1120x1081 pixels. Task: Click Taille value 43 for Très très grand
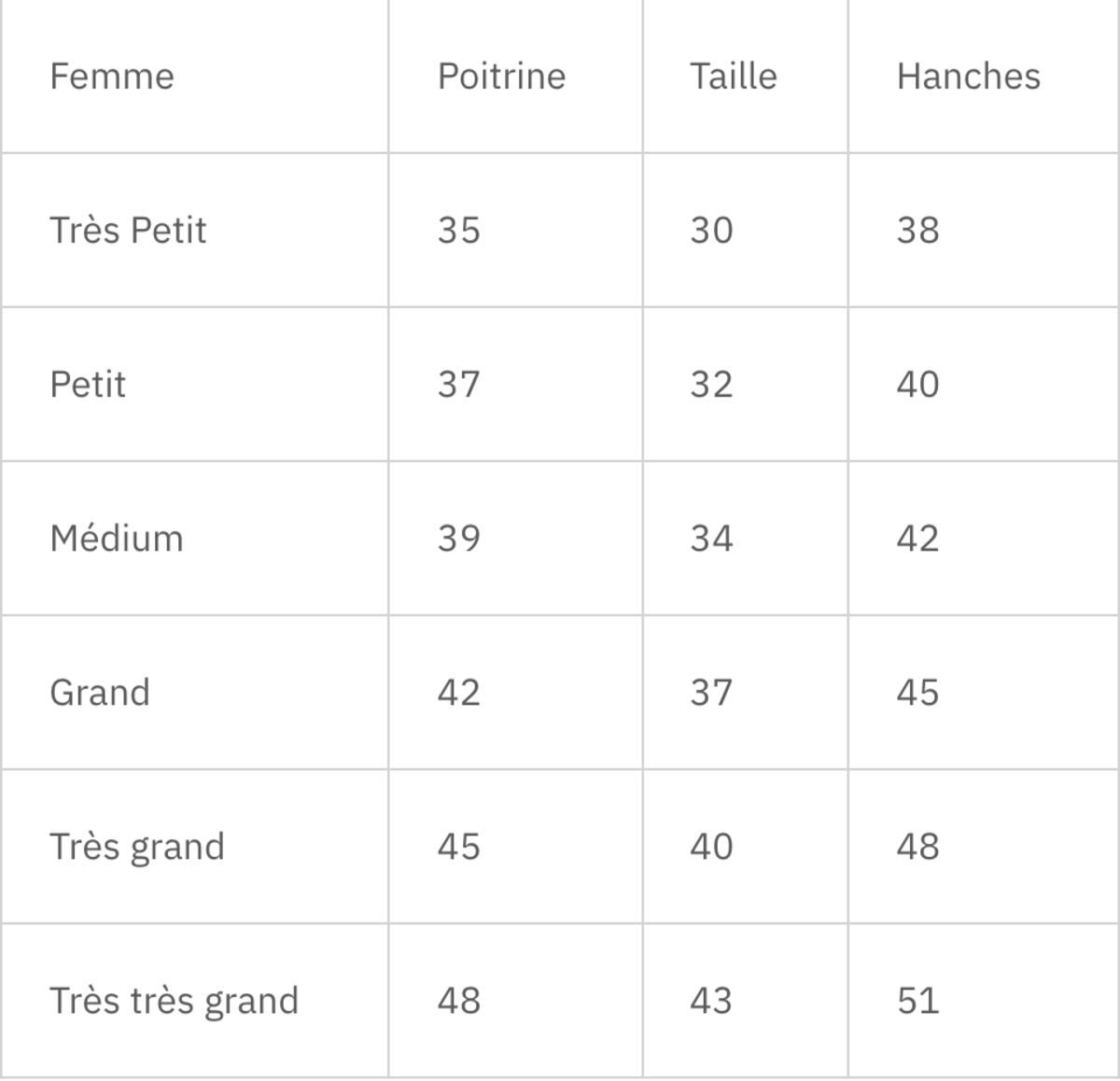[711, 1001]
